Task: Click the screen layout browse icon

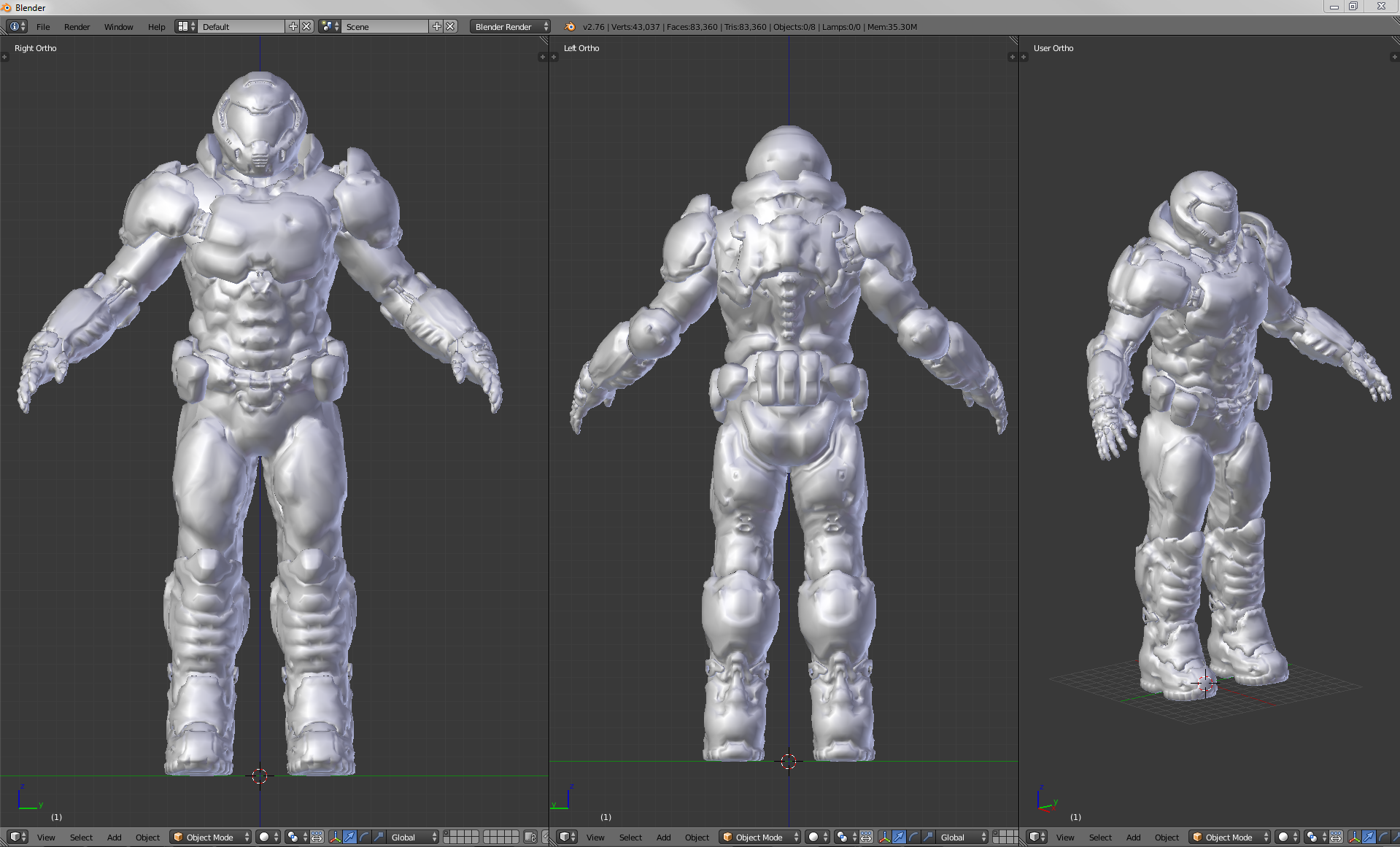Action: click(x=186, y=26)
